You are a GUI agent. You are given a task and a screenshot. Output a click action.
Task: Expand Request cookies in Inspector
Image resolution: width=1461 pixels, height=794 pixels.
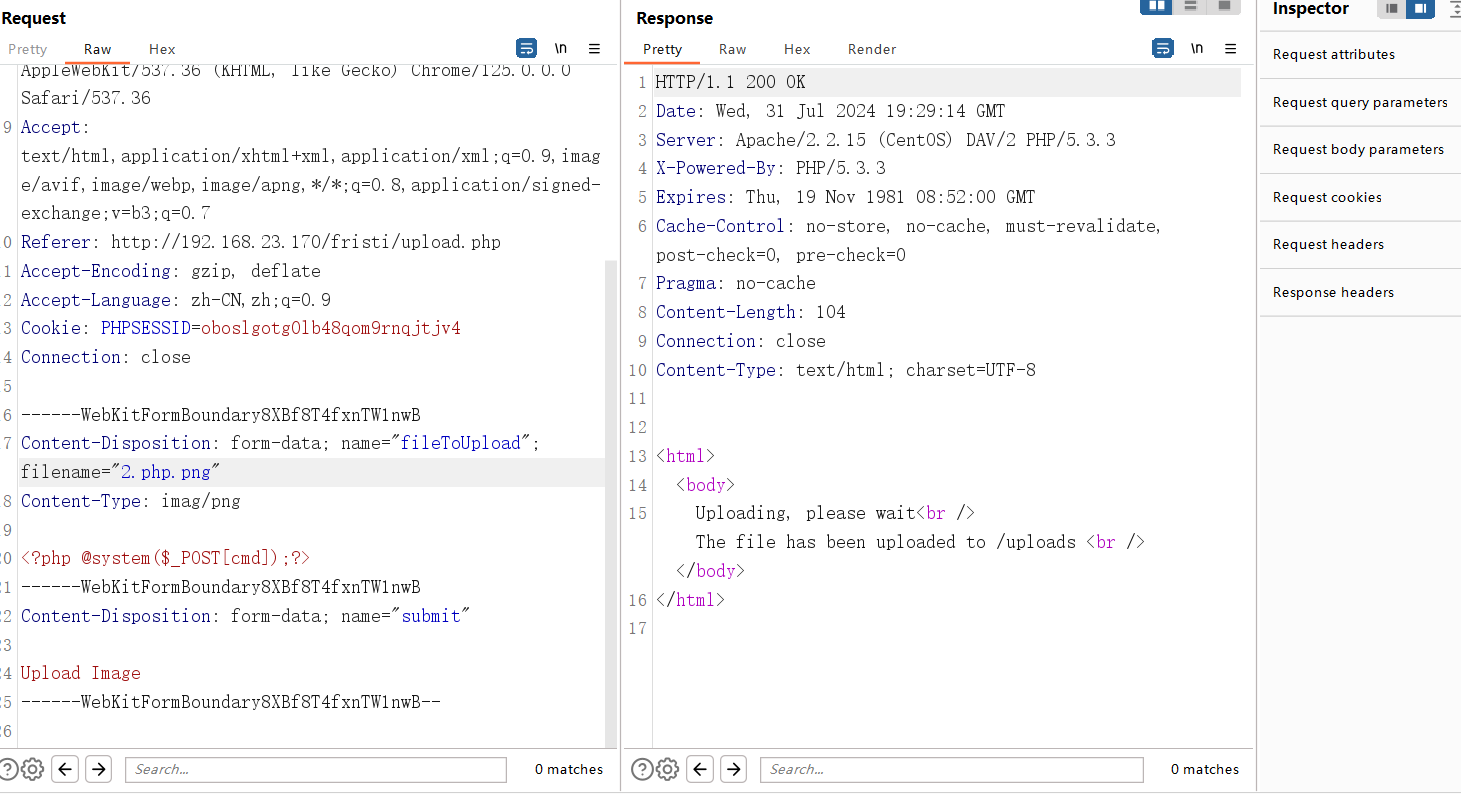[1360, 197]
